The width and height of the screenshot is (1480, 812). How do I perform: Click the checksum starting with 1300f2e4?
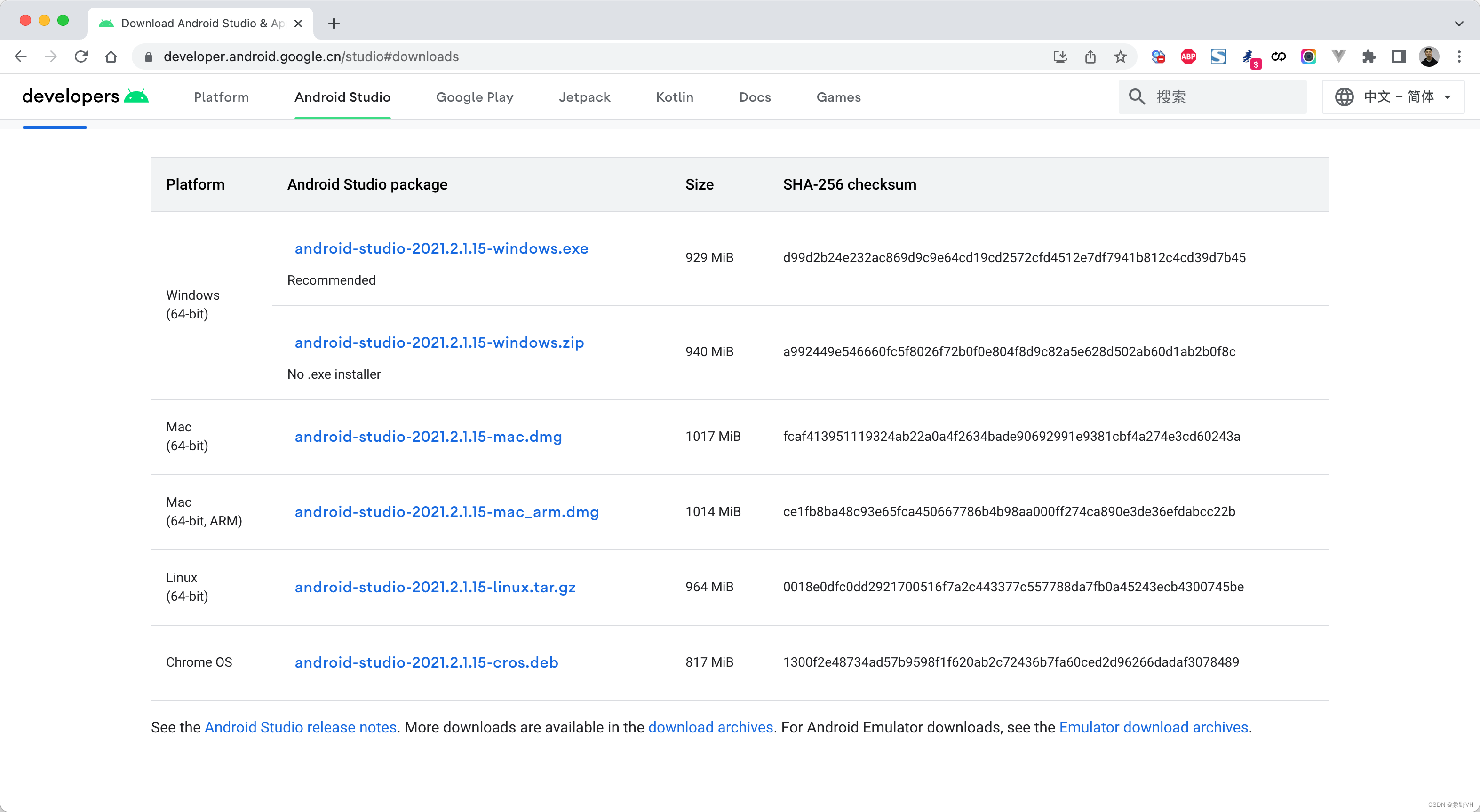click(1011, 662)
